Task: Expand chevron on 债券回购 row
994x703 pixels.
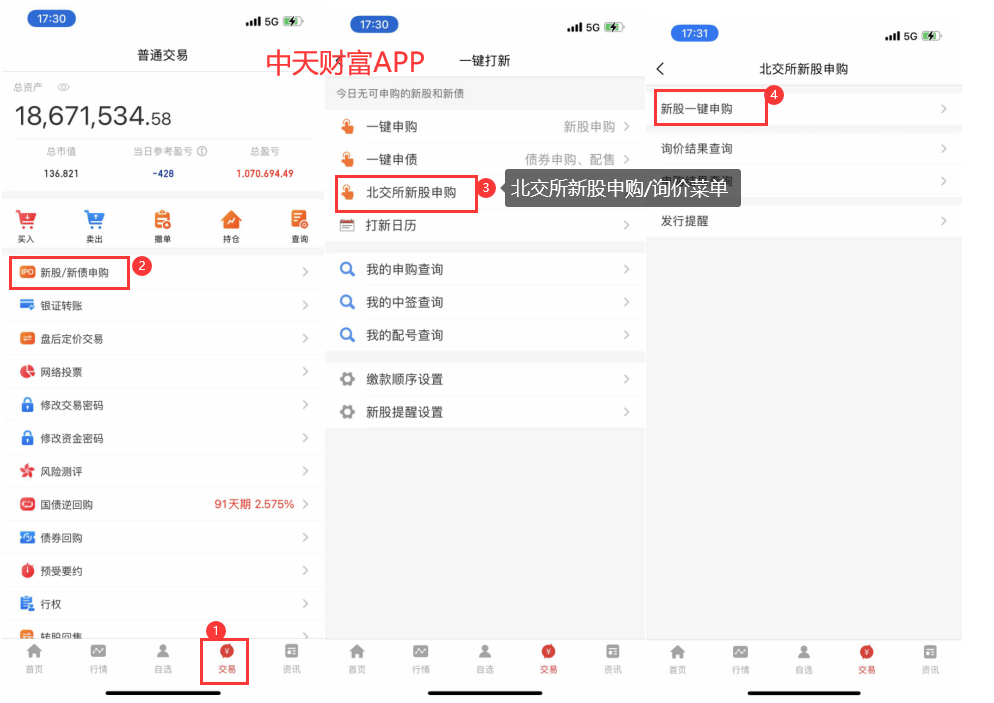Action: click(x=305, y=538)
